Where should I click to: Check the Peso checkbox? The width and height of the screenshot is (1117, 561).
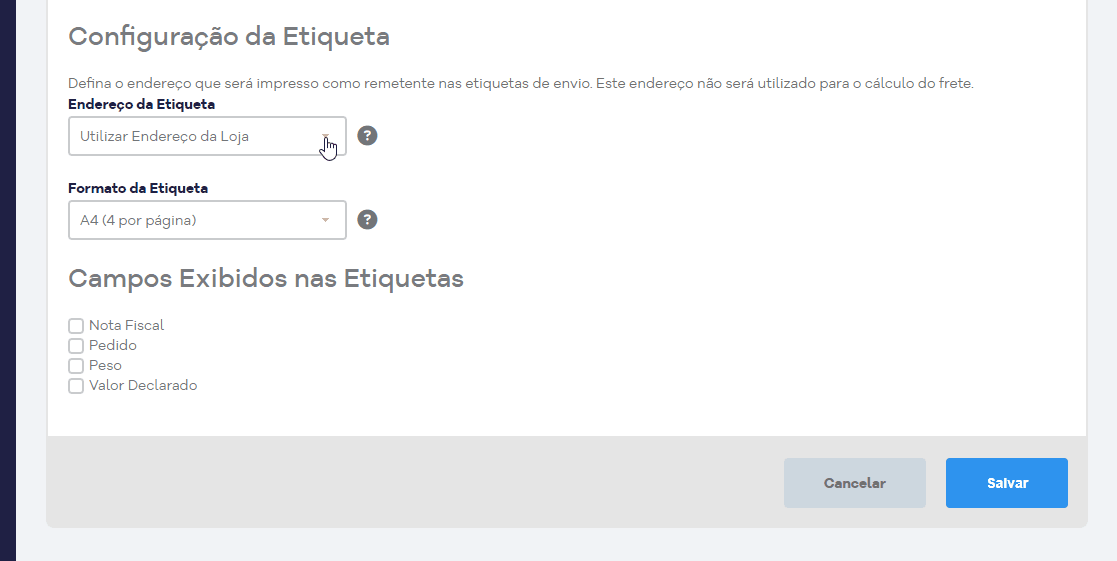tap(76, 366)
